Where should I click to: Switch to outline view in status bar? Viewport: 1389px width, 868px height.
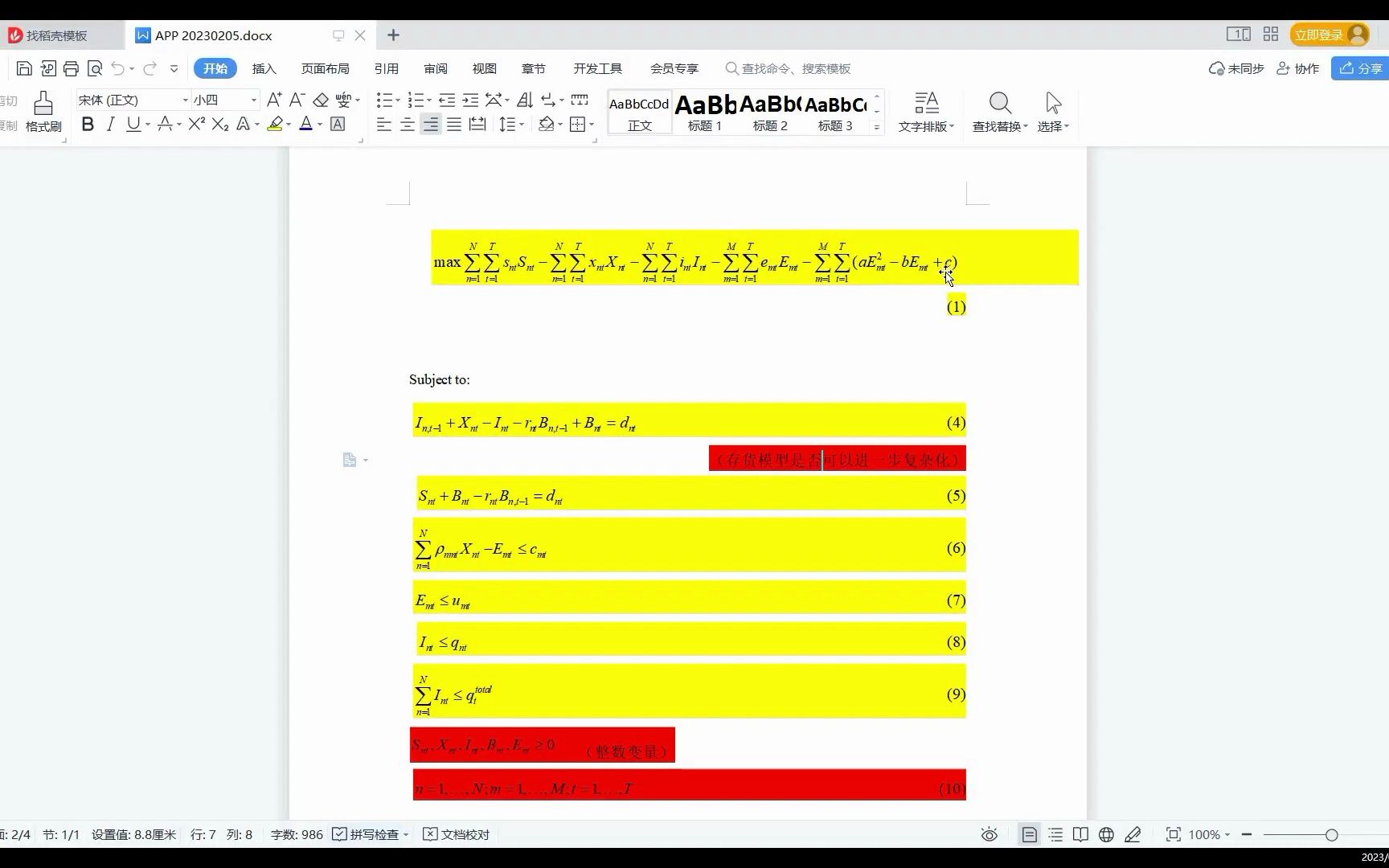pyautogui.click(x=1055, y=834)
